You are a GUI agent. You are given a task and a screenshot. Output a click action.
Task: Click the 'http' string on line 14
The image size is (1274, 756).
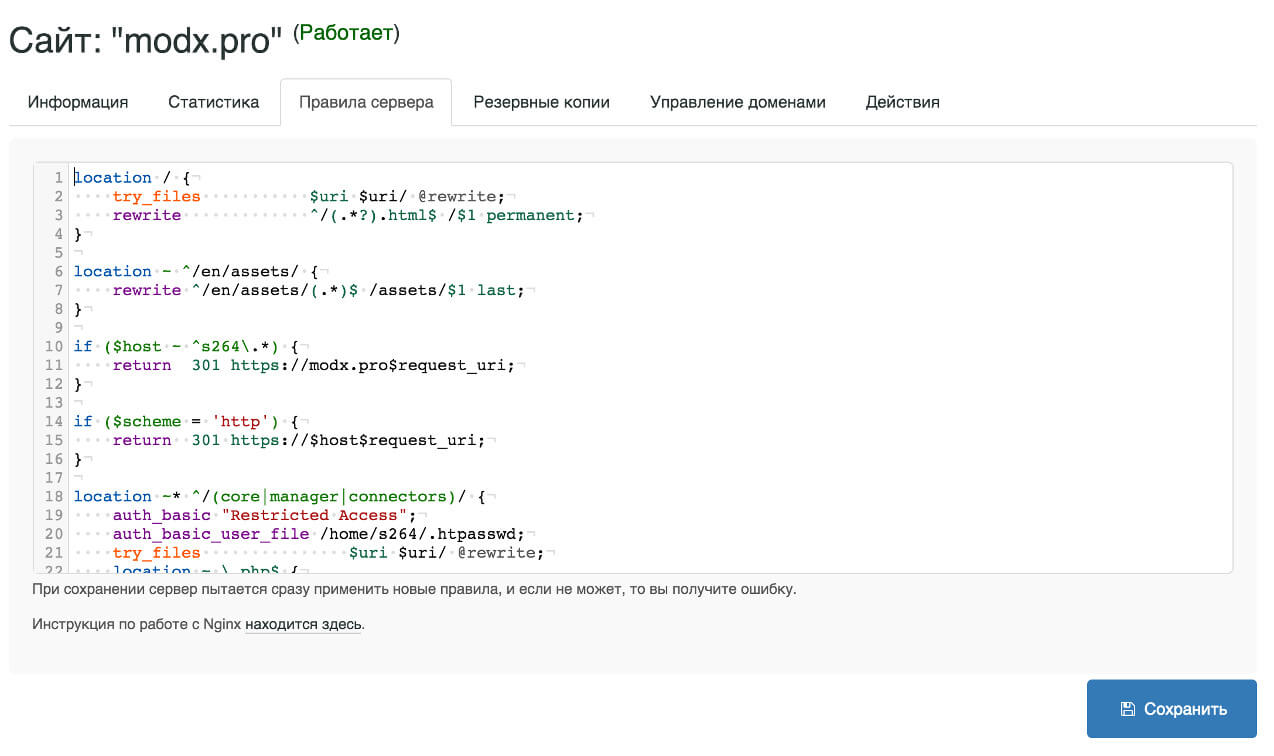[240, 421]
